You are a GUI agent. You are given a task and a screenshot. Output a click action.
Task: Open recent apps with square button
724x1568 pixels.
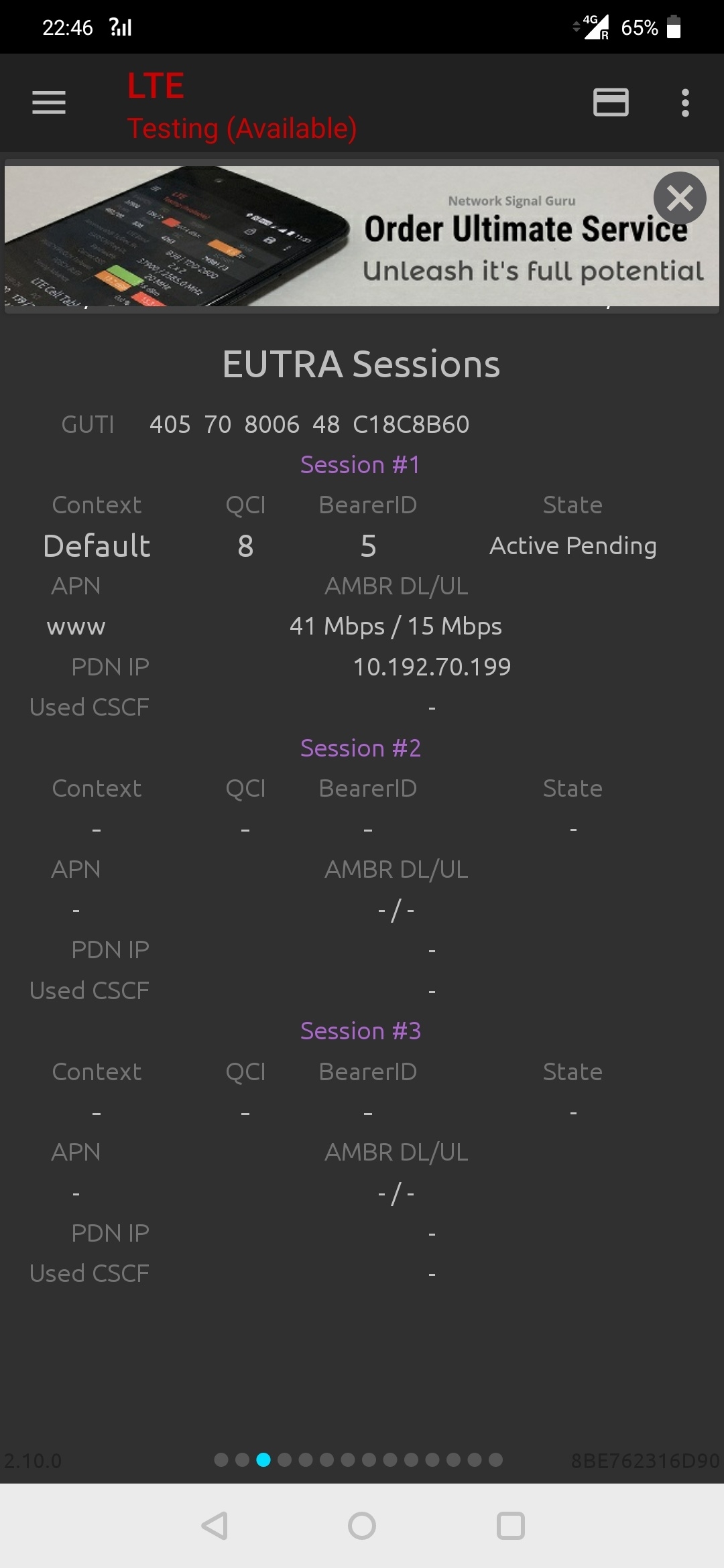click(510, 1526)
